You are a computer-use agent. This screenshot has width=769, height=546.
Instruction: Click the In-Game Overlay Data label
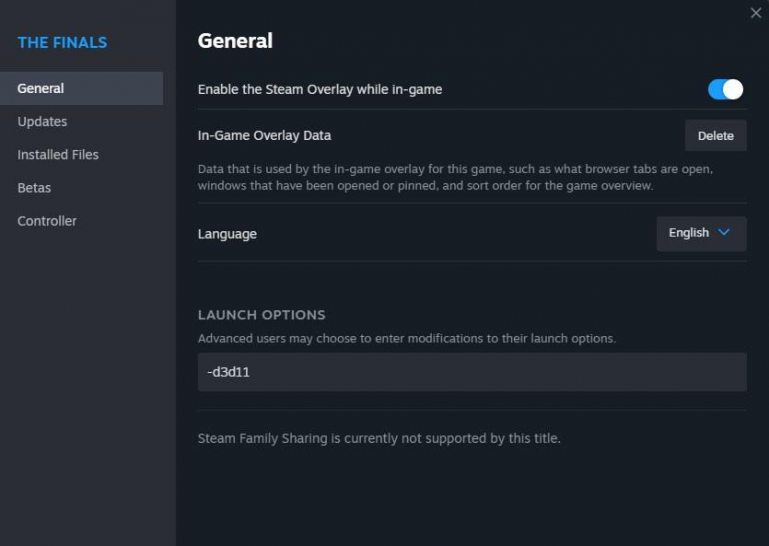pos(264,135)
